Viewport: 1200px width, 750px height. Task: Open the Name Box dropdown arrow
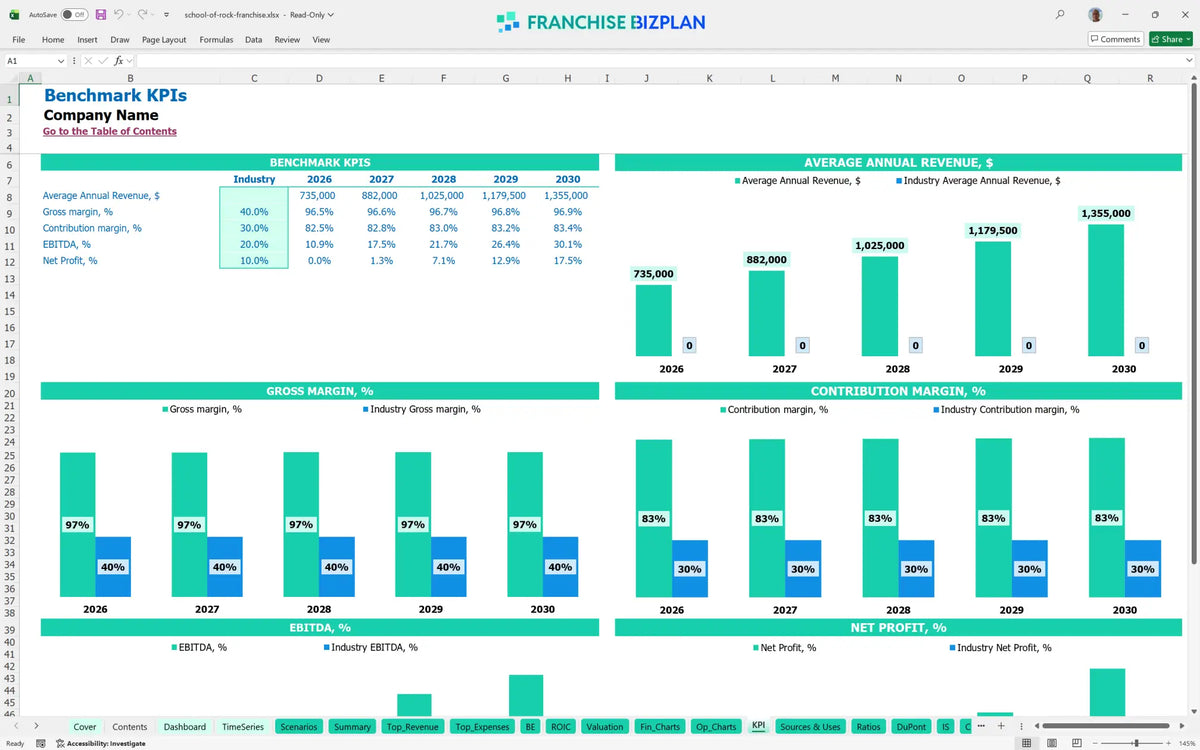click(61, 61)
